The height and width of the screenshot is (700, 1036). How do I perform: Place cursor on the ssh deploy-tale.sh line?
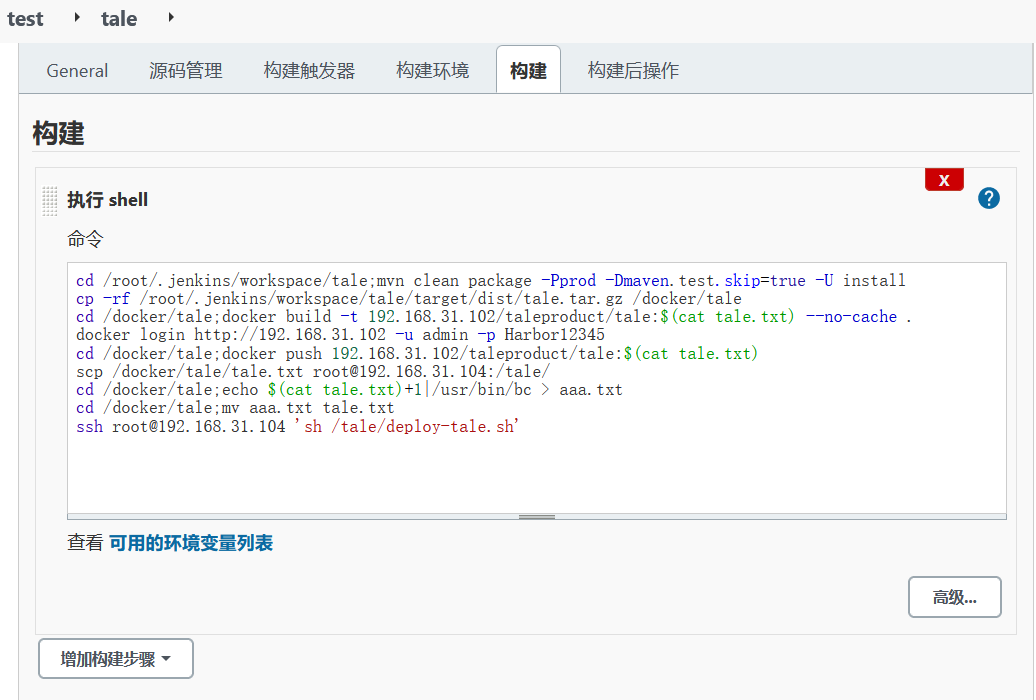click(298, 426)
